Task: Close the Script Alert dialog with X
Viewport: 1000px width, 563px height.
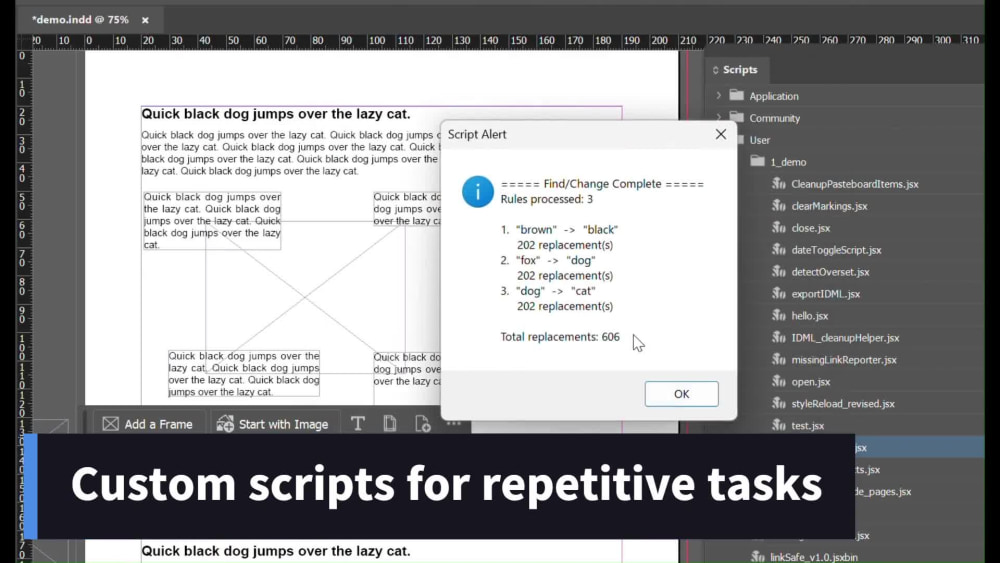Action: pos(721,135)
